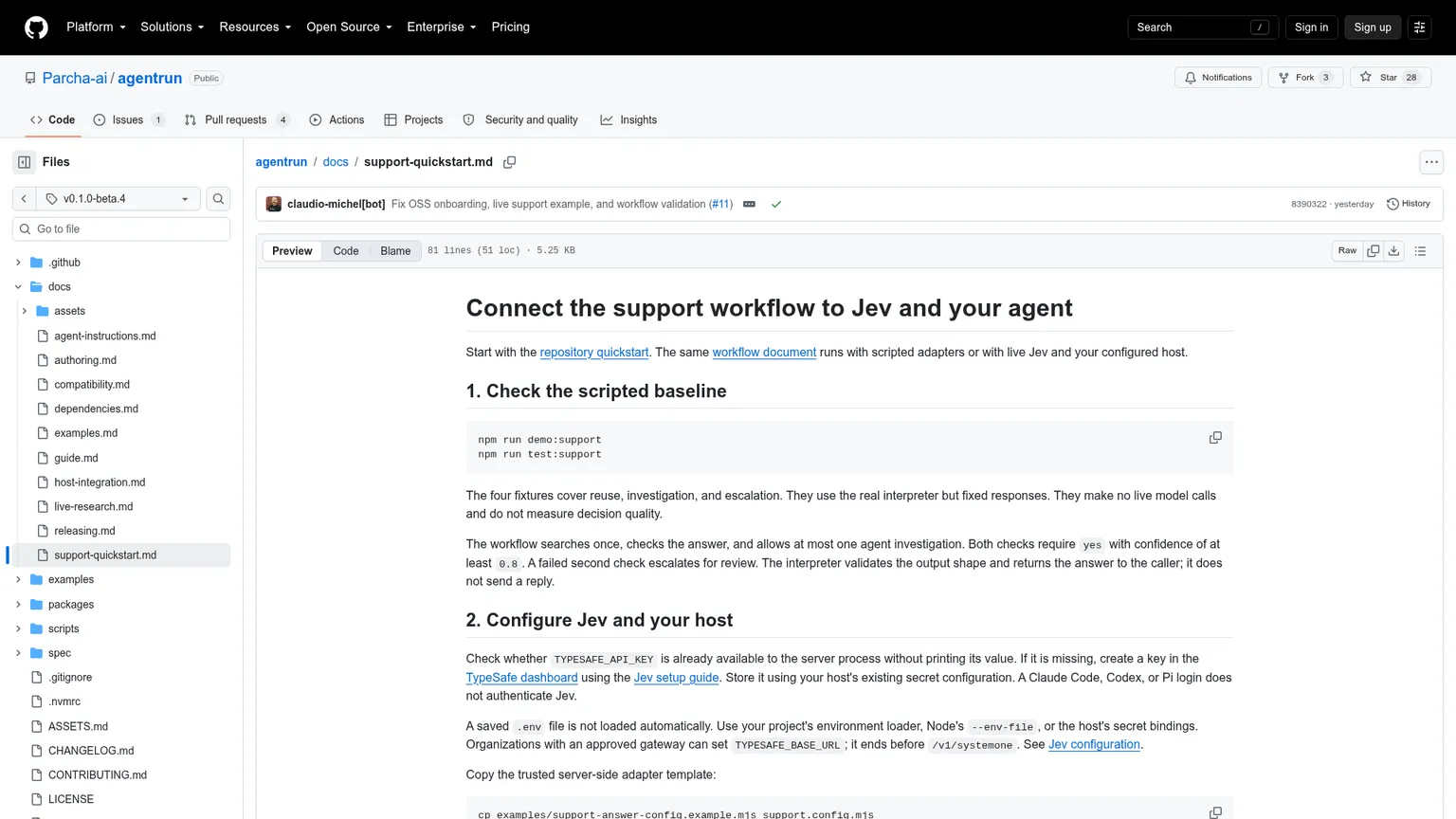The image size is (1456, 819).
Task: Open host-integration.md in the file tree
Action: click(100, 482)
